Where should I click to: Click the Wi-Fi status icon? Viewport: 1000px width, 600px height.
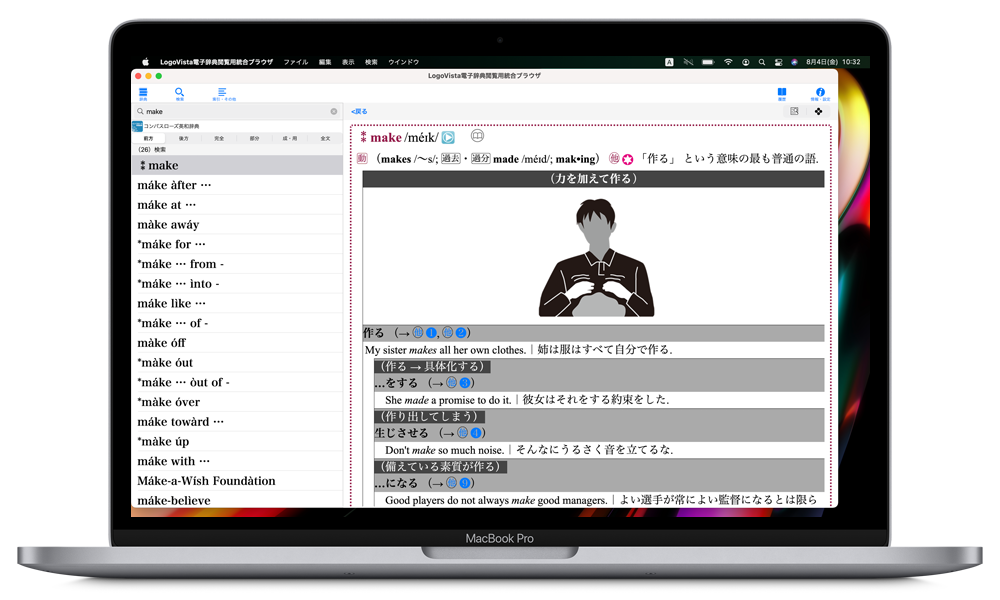(x=728, y=62)
